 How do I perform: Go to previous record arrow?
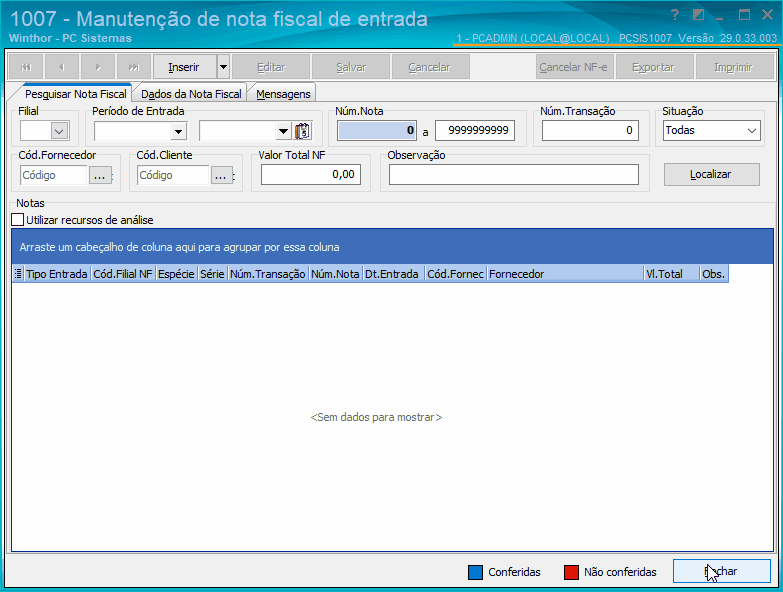[x=61, y=67]
